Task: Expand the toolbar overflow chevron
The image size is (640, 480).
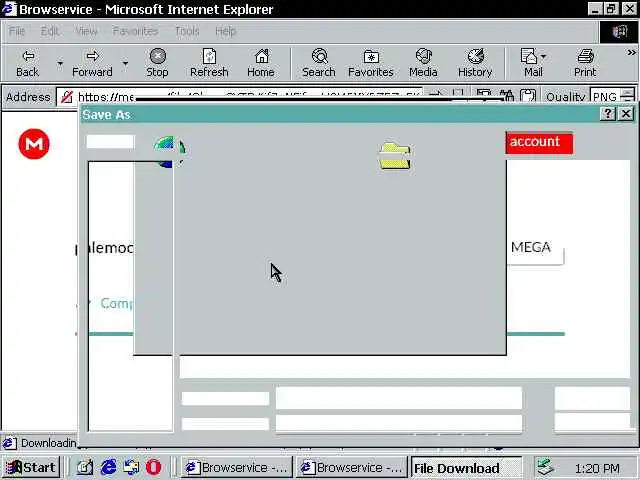Action: pyautogui.click(x=631, y=52)
